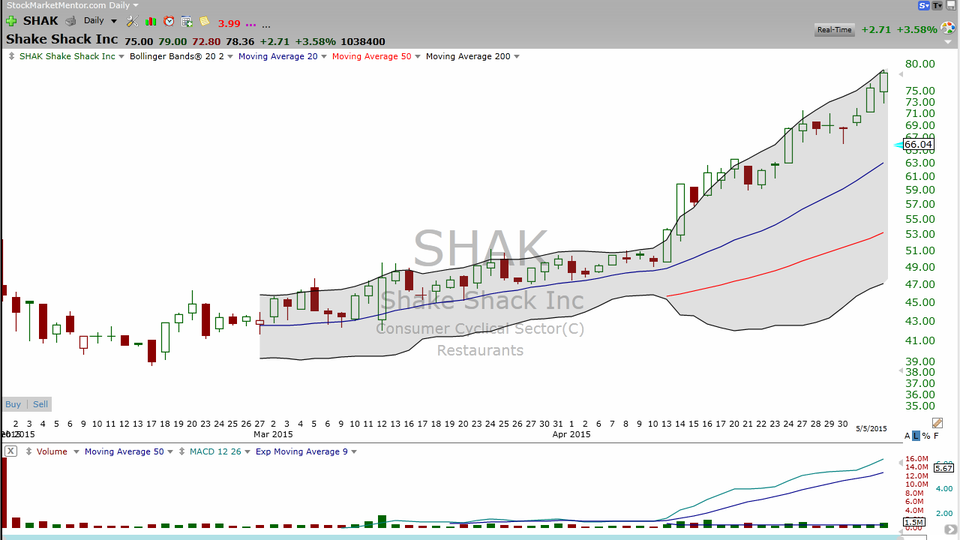Click the reorder arrows beside SHAK Shake Shack Inc
The width and height of the screenshot is (960, 540).
11,56
